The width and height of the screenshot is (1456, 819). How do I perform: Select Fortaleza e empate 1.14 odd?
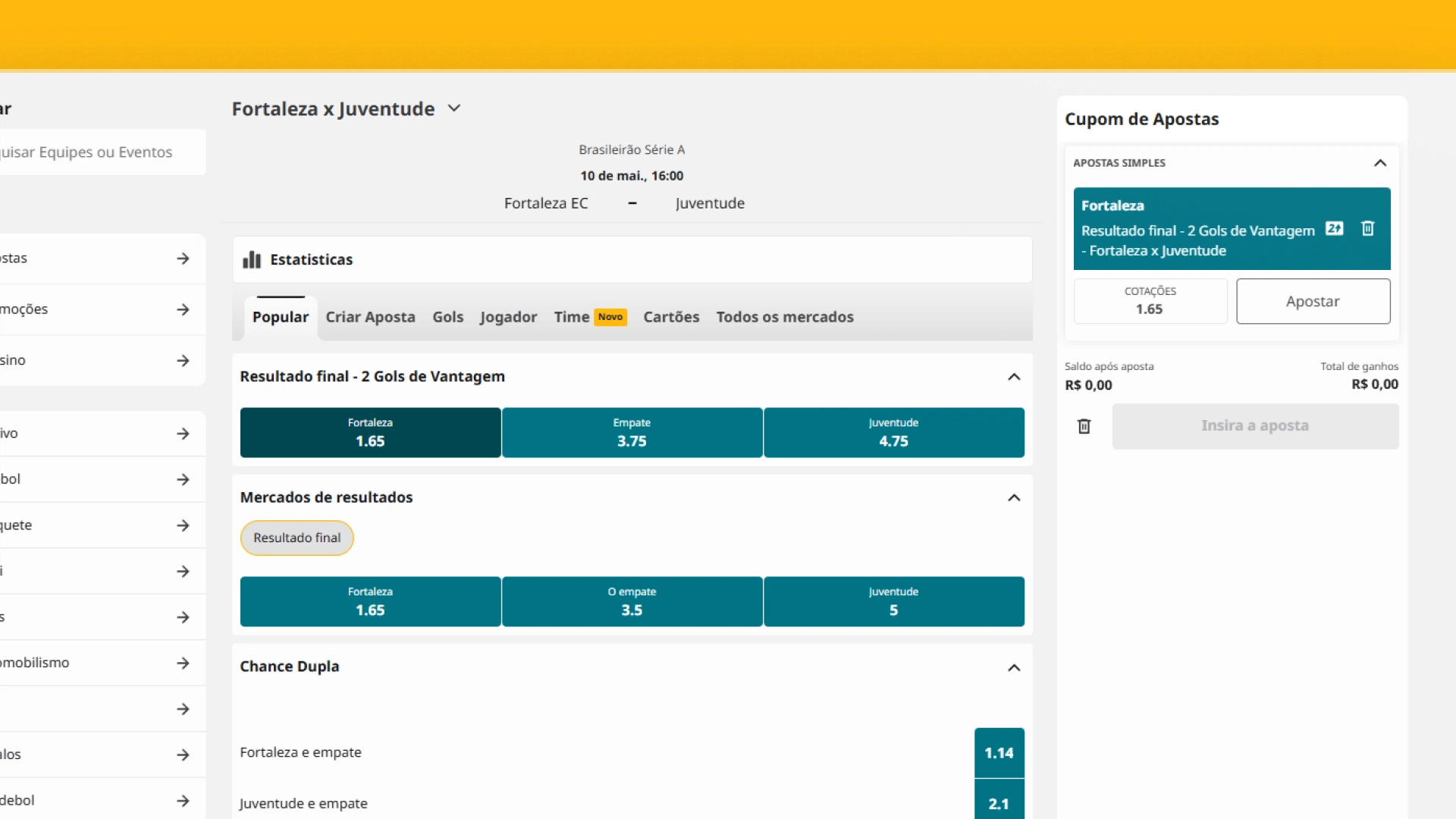(x=999, y=753)
